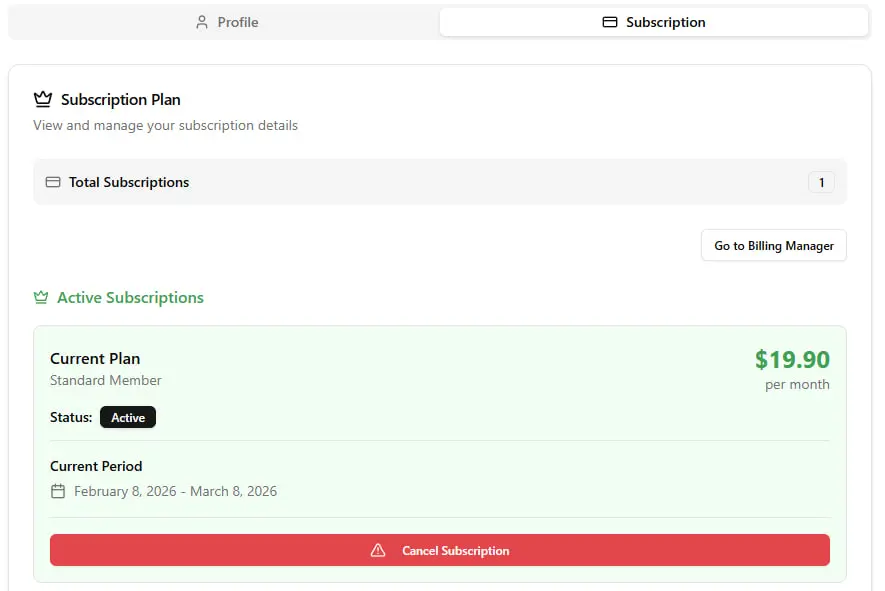
Task: Click the Total Subscriptions count badge showing 1
Action: [x=821, y=182]
